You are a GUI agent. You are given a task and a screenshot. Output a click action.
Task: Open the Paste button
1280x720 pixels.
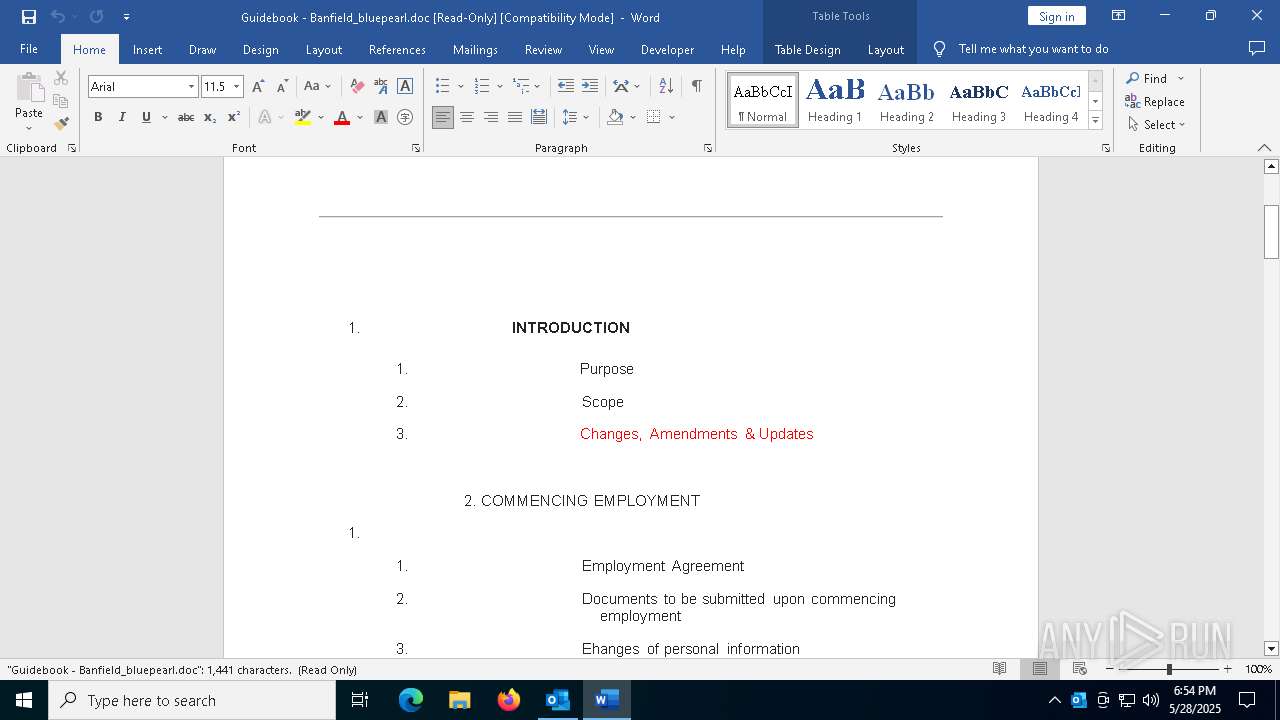(x=29, y=102)
